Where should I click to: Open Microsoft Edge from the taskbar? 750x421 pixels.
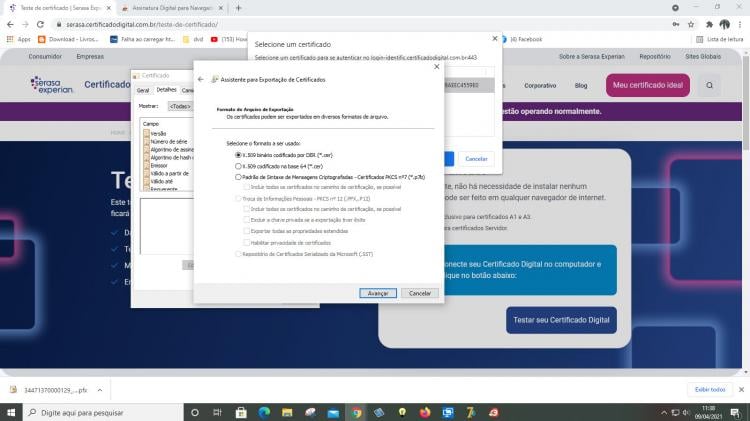(264, 412)
